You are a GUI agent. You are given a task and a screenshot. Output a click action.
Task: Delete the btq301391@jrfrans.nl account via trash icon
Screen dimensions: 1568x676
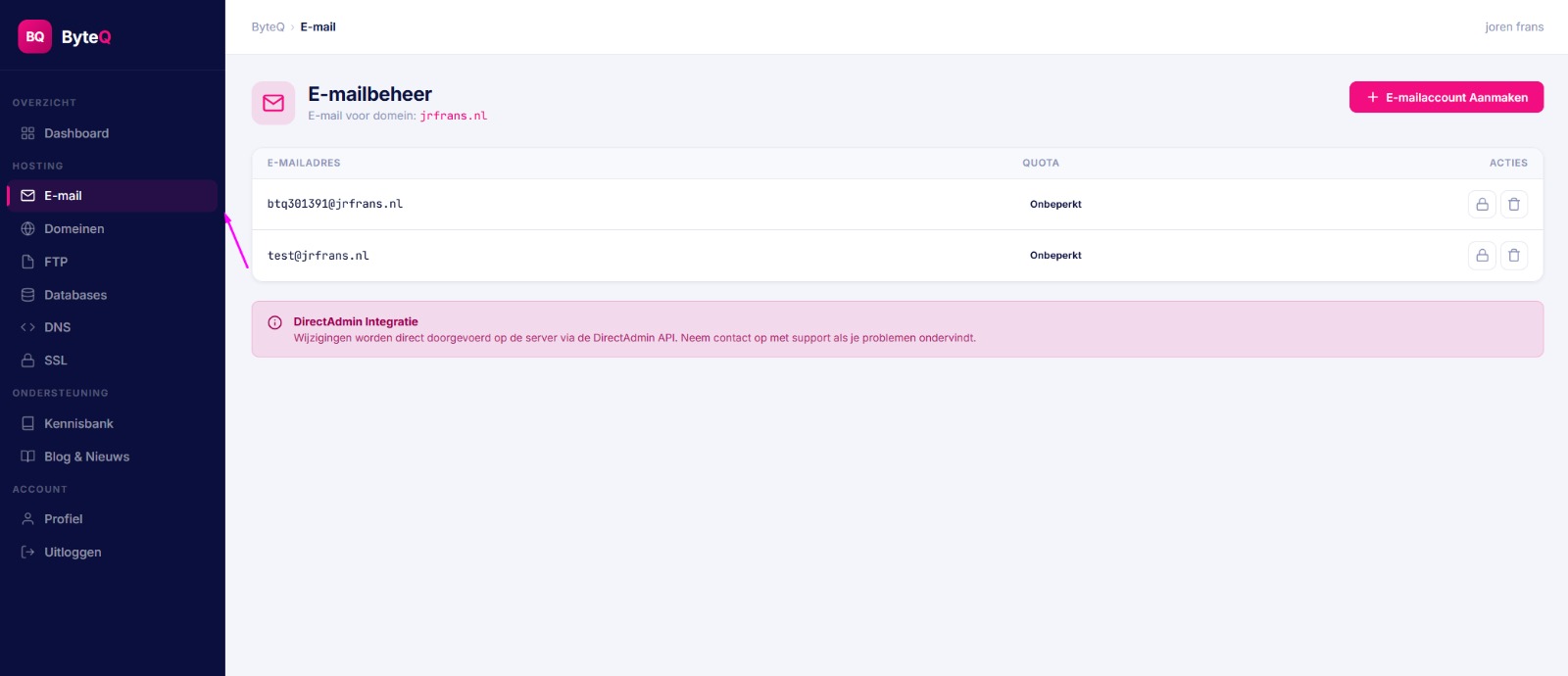point(1514,204)
